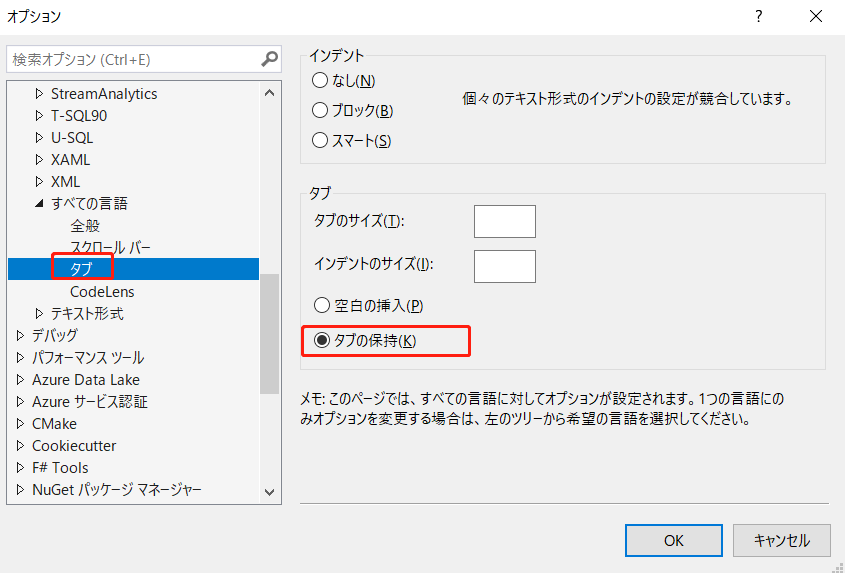Click the tree scrollbar up arrow
This screenshot has height=573, width=845.
[x=269, y=93]
